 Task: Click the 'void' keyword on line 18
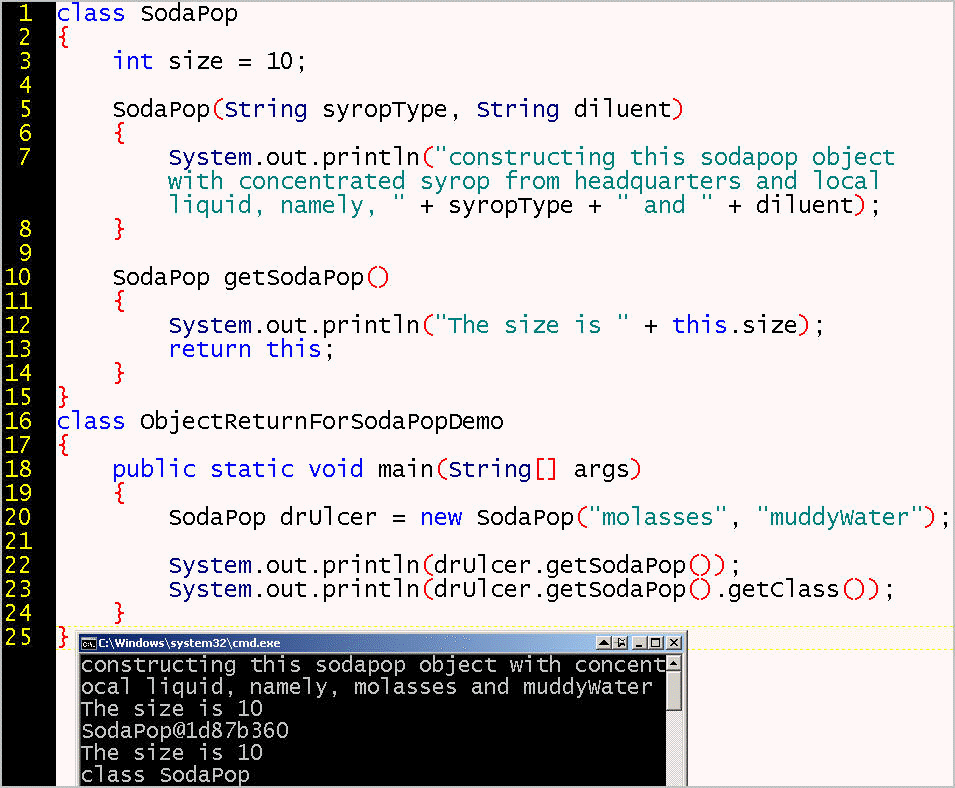336,470
